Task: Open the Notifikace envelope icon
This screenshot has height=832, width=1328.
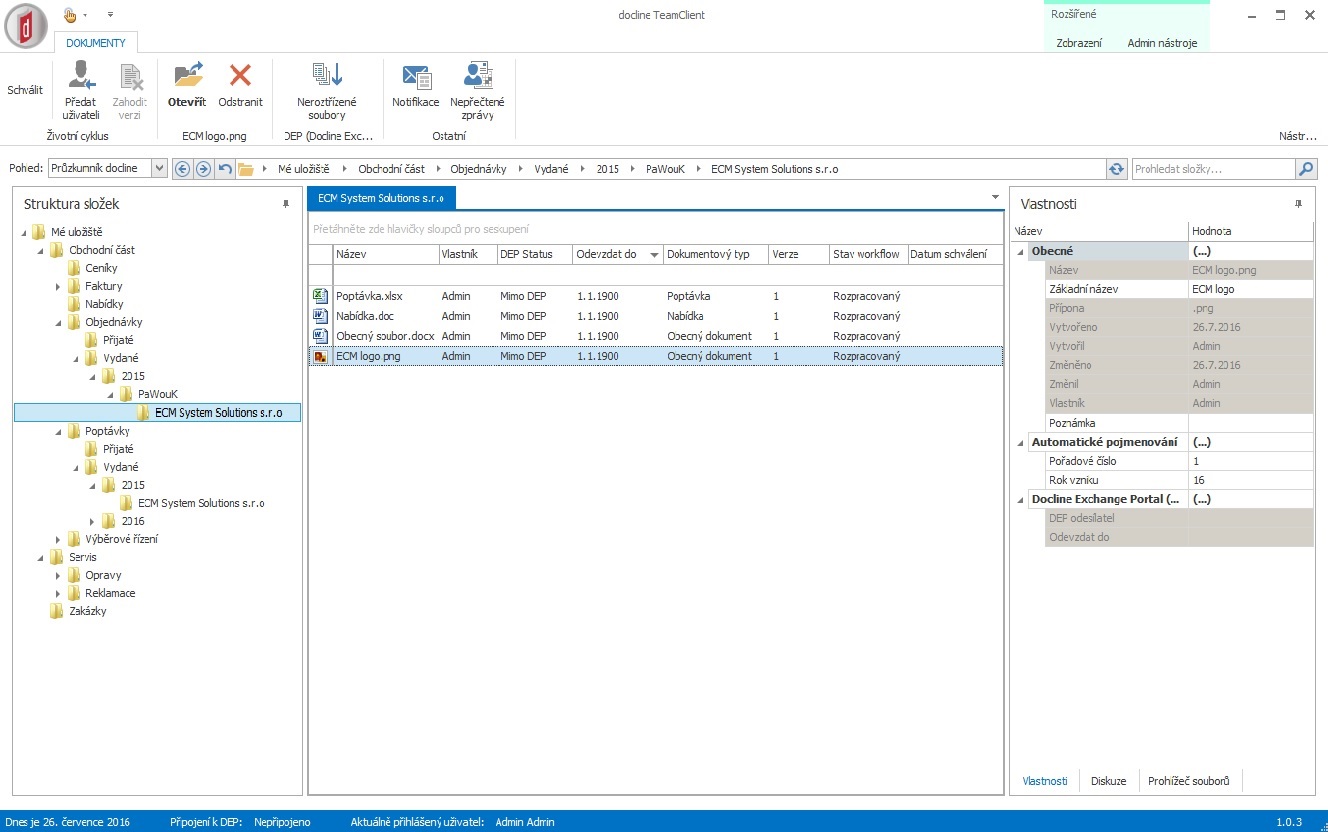Action: coord(415,77)
